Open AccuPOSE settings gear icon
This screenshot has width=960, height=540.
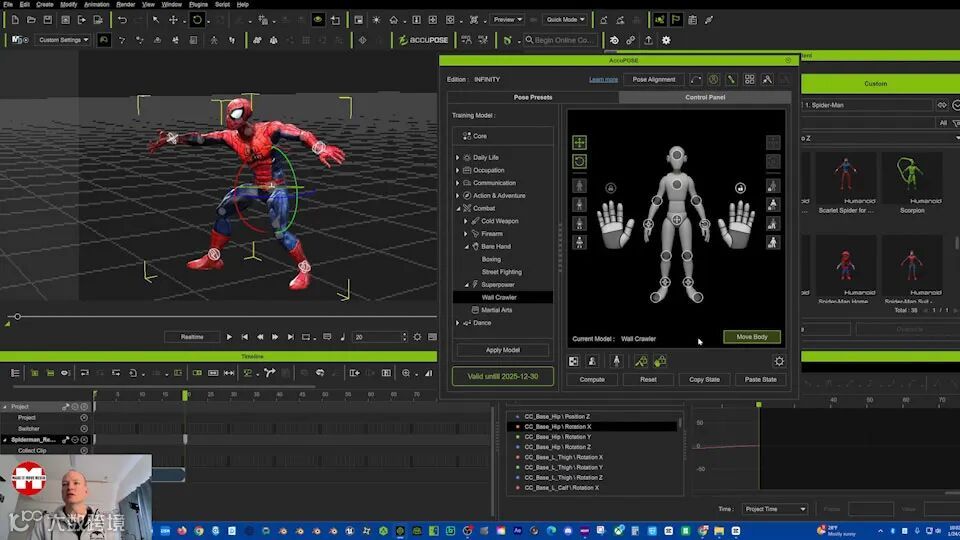pyautogui.click(x=779, y=361)
